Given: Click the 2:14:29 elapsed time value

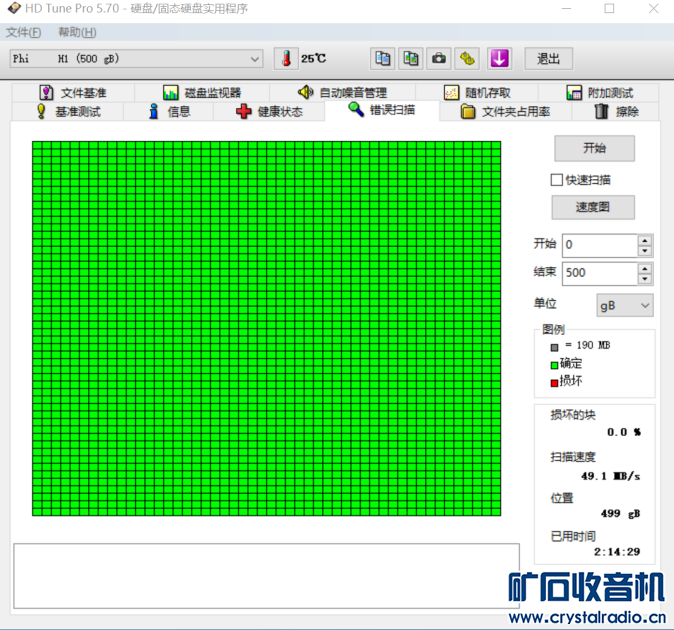Looking at the screenshot, I should (617, 552).
